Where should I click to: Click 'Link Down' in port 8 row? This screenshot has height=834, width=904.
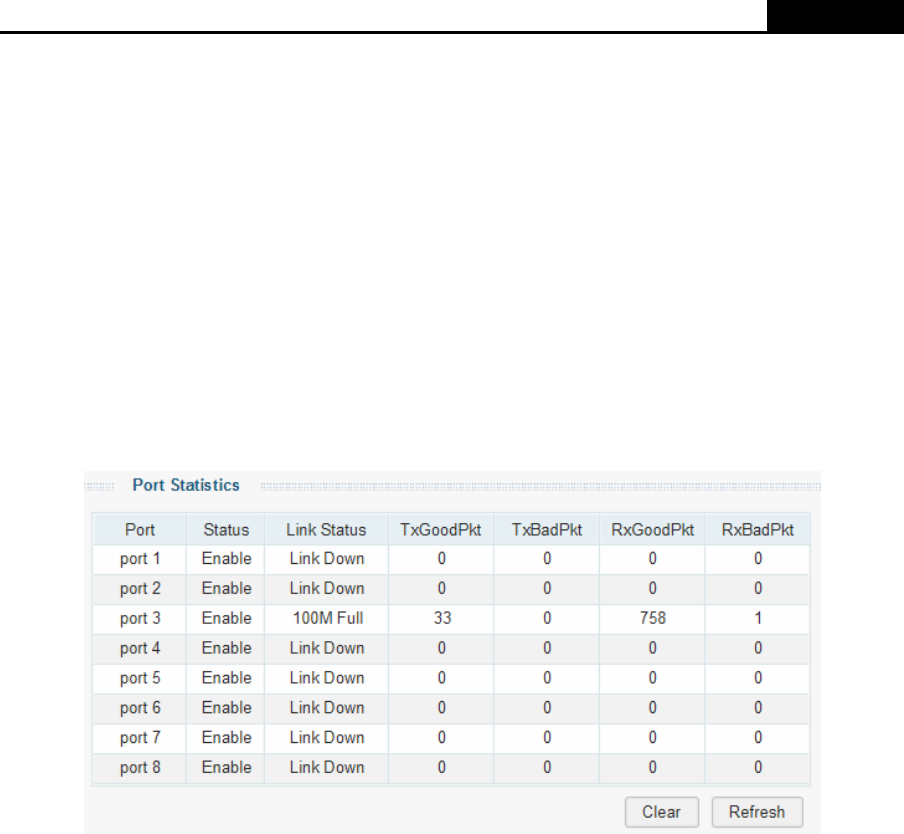[327, 768]
